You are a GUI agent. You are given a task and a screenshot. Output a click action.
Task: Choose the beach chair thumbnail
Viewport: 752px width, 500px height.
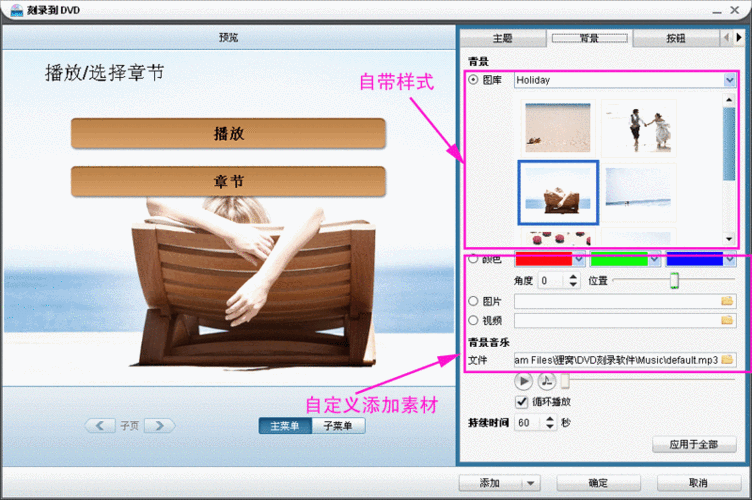click(558, 193)
